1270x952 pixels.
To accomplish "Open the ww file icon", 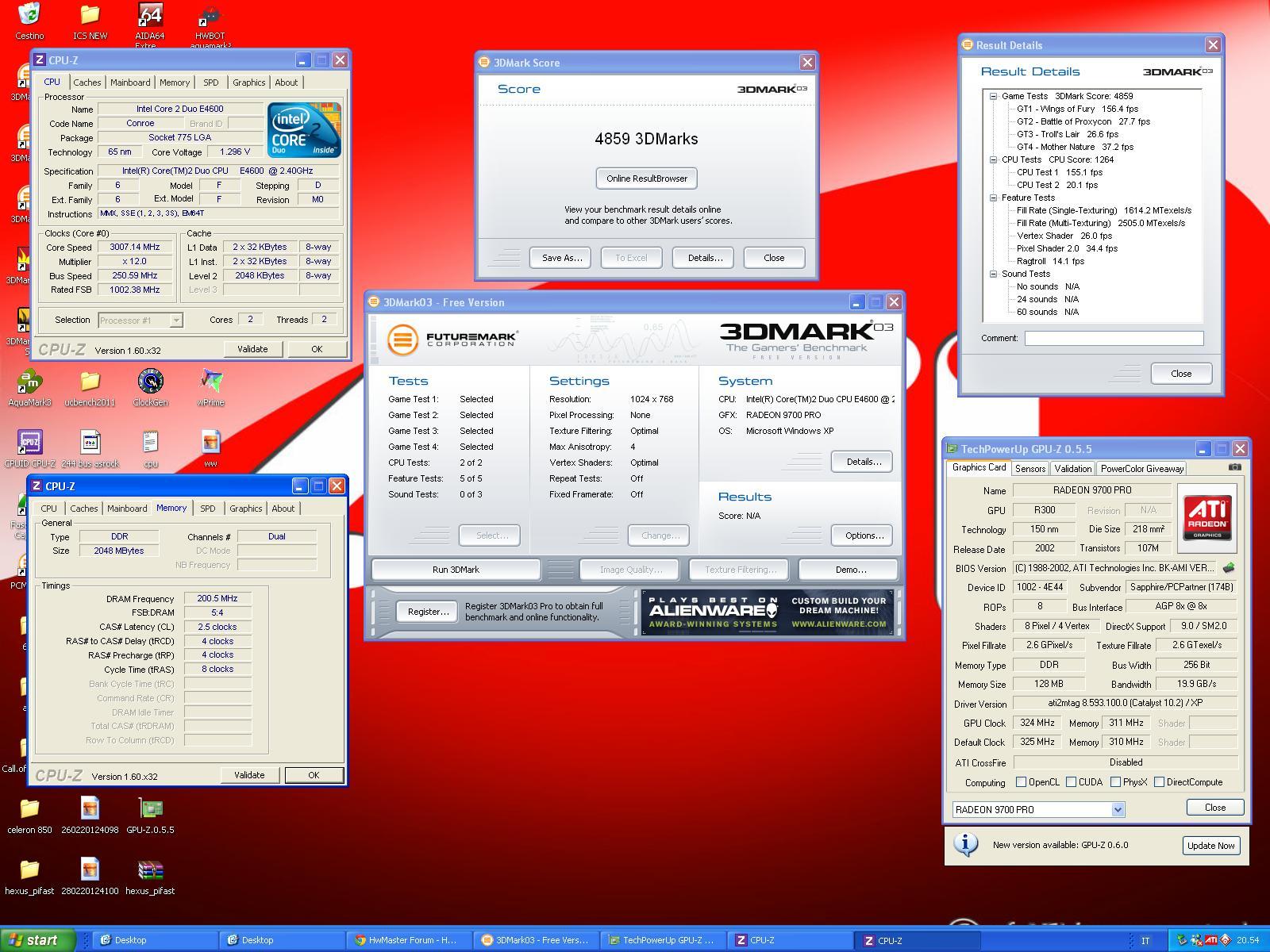I will coord(210,448).
